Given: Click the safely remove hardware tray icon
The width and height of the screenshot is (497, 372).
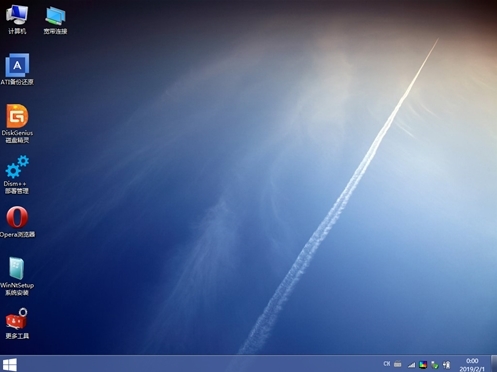Looking at the screenshot, I should 435,365.
